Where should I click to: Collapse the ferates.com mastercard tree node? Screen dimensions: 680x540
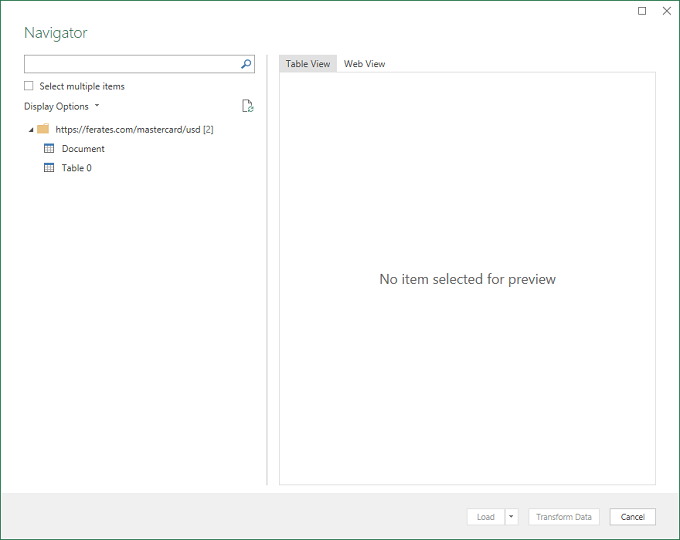click(31, 130)
